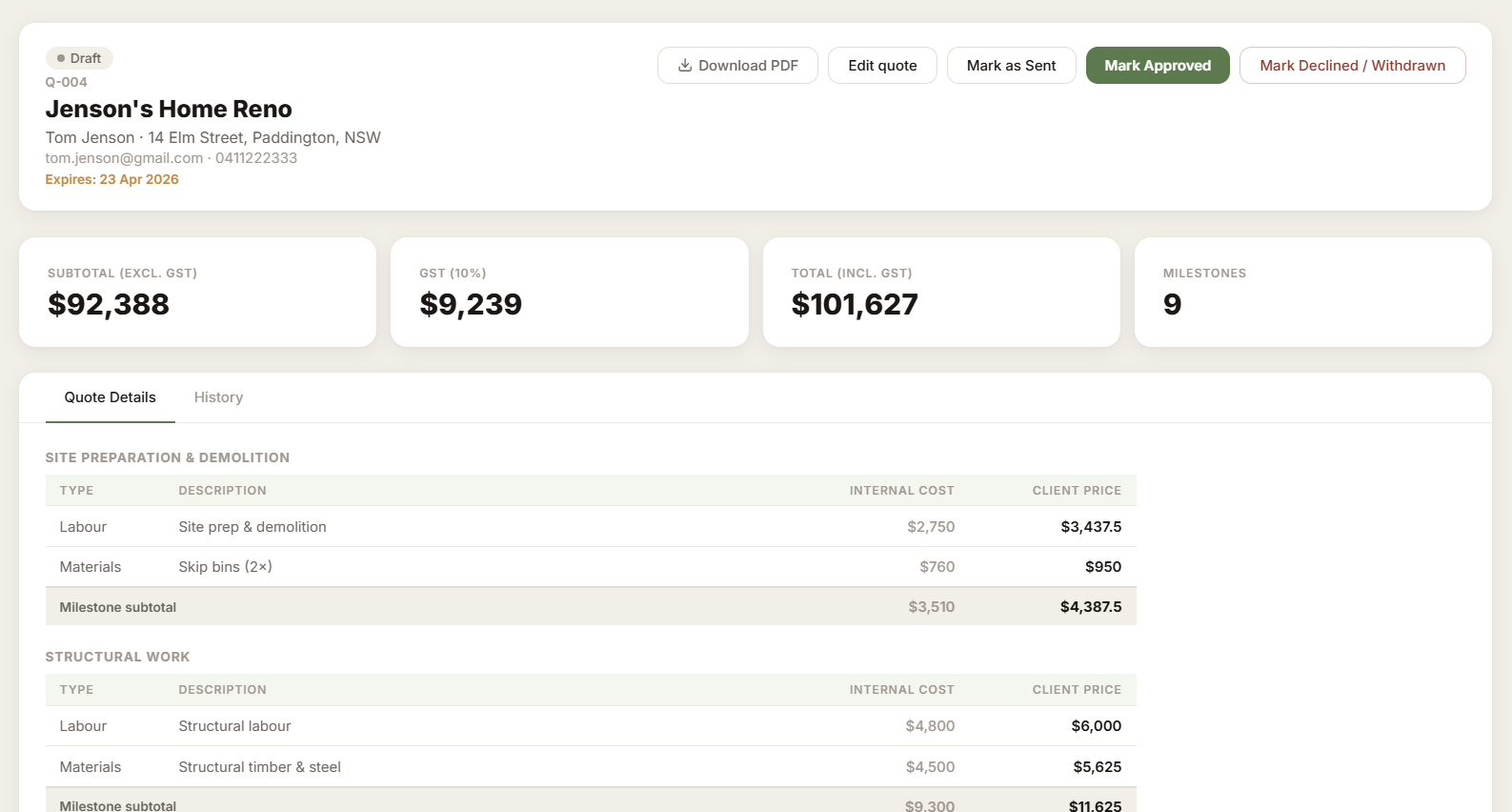The image size is (1512, 812).
Task: Click the Subtotal (excl. GST) label
Action: pyautogui.click(x=122, y=274)
